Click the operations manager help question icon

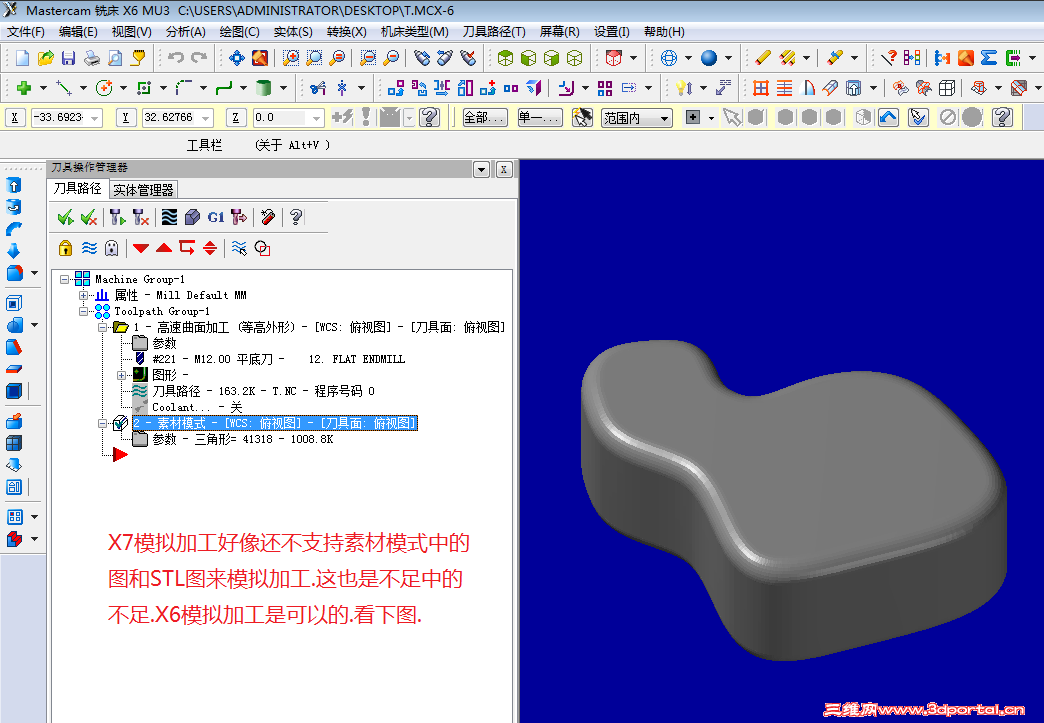296,217
